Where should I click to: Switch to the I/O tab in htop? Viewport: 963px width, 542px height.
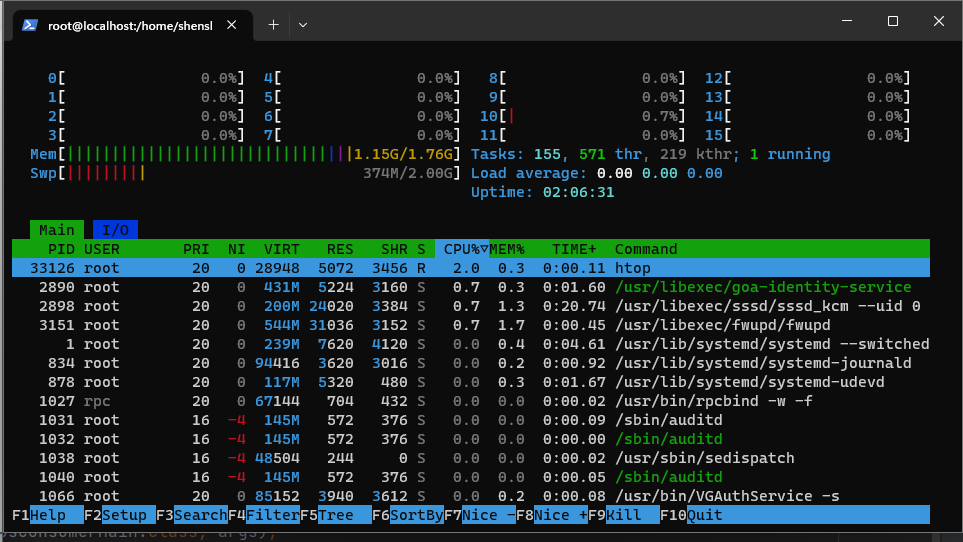[x=116, y=230]
